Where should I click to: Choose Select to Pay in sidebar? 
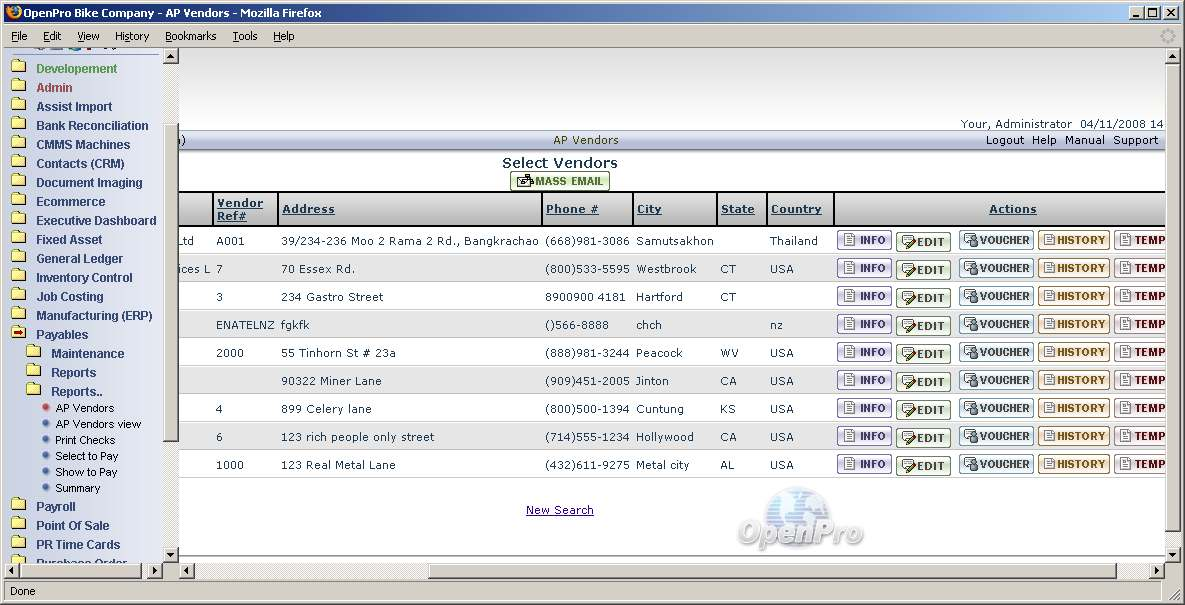coord(86,456)
